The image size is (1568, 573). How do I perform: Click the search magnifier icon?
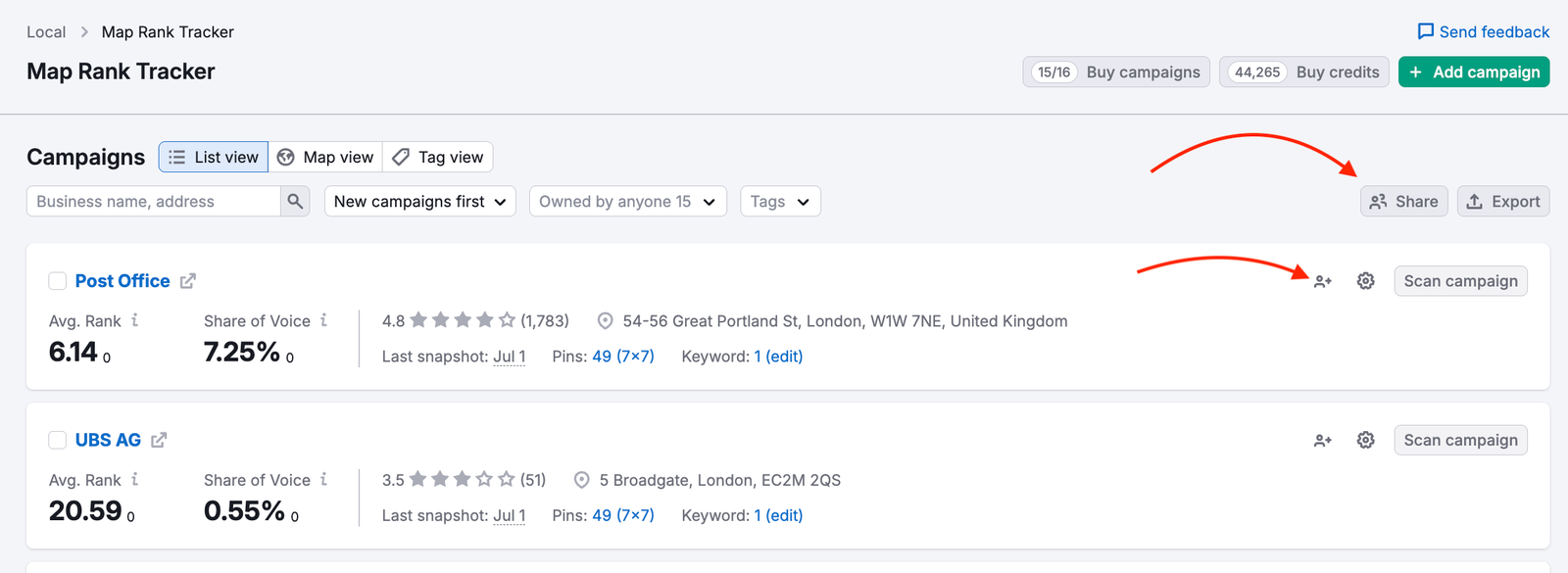coord(294,202)
